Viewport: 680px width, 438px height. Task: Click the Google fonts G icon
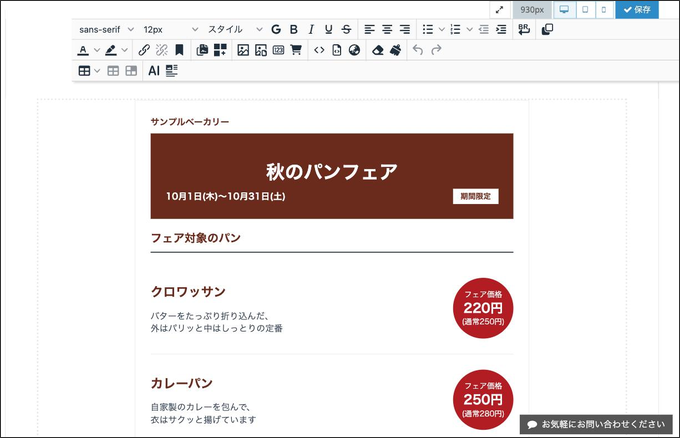coord(276,29)
